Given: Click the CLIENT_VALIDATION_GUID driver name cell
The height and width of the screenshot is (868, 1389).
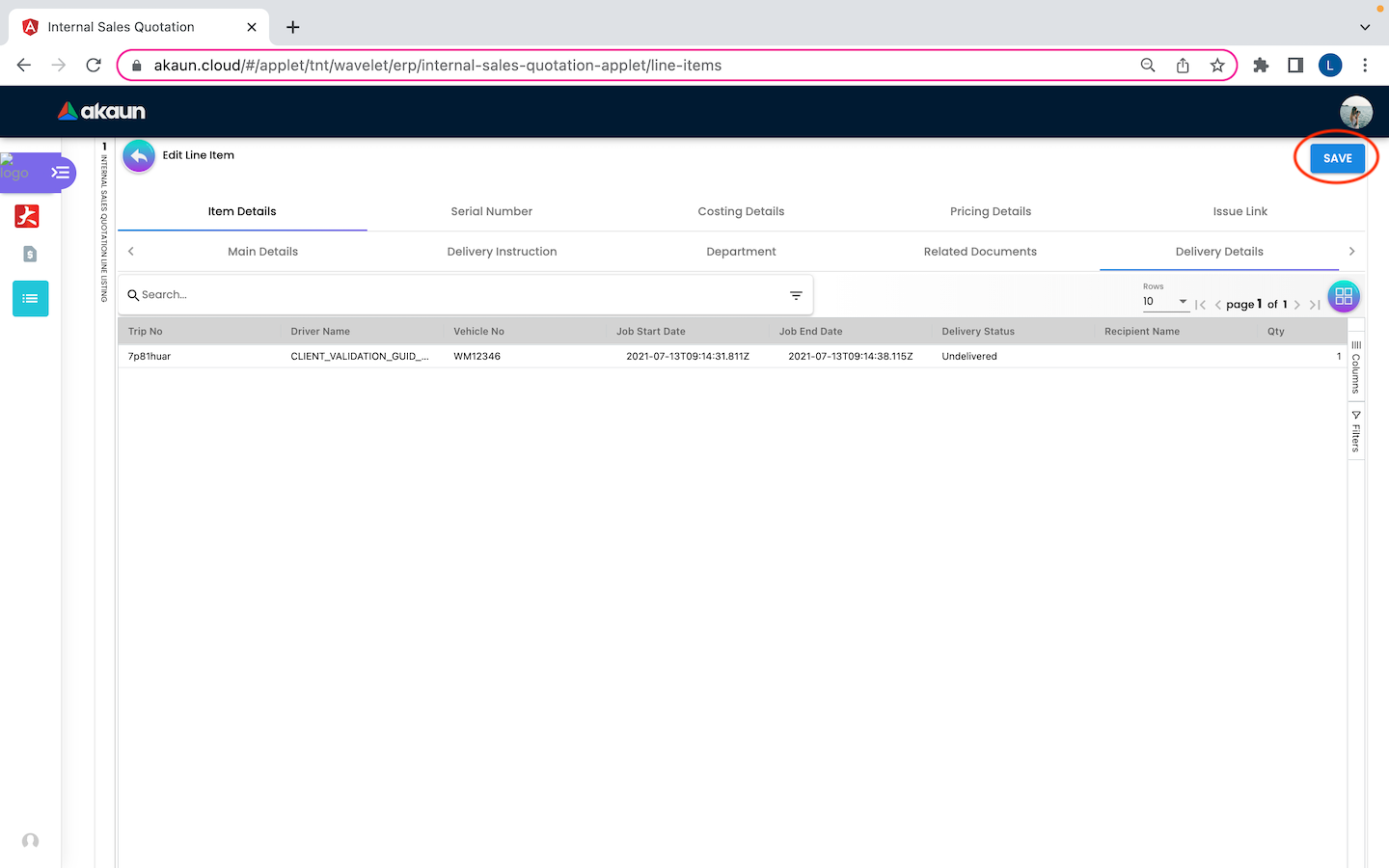Looking at the screenshot, I should pyautogui.click(x=360, y=357).
